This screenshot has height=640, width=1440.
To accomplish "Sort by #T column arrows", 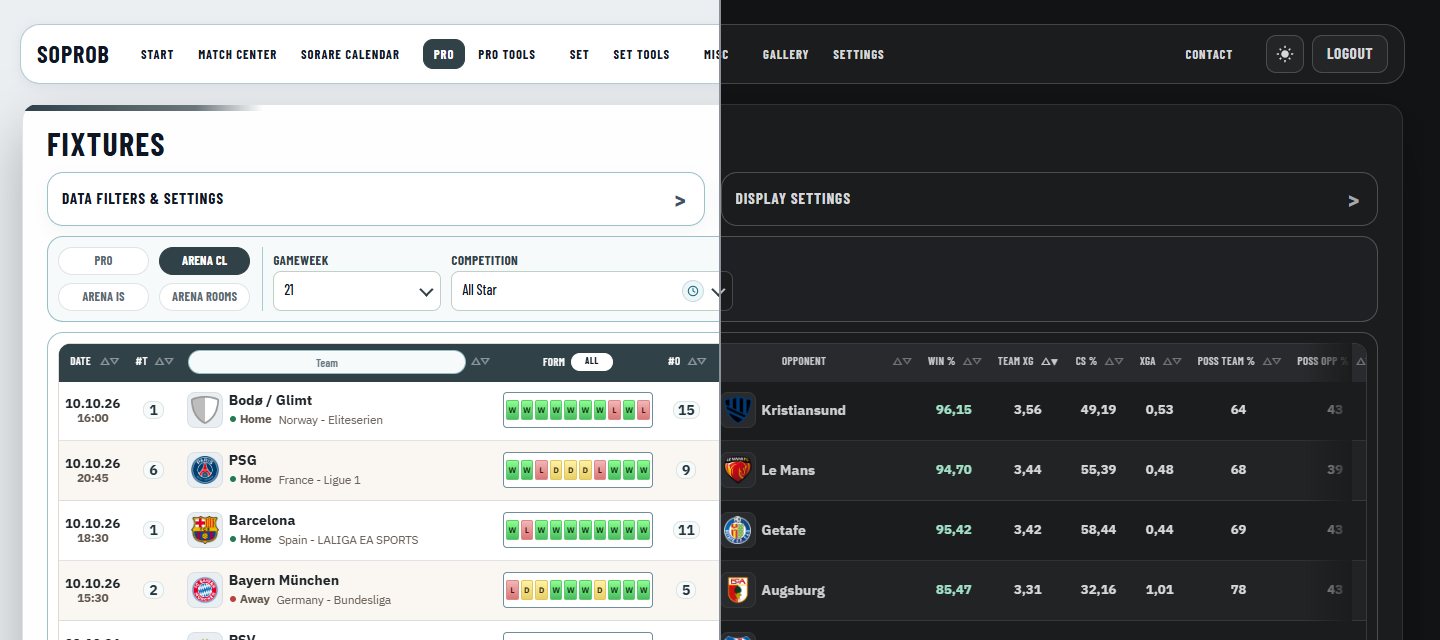I will pos(164,362).
